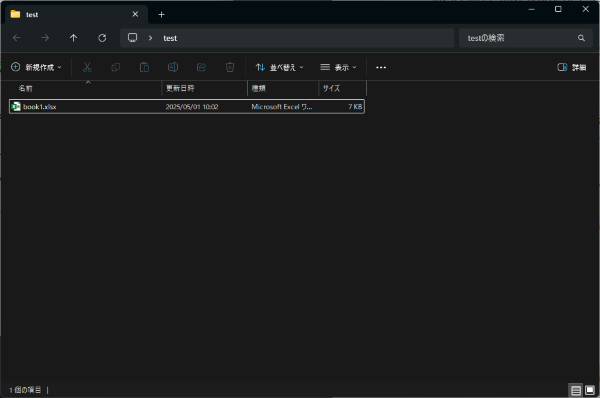
Task: Select the test breadcrumb in address bar
Action: coord(170,38)
